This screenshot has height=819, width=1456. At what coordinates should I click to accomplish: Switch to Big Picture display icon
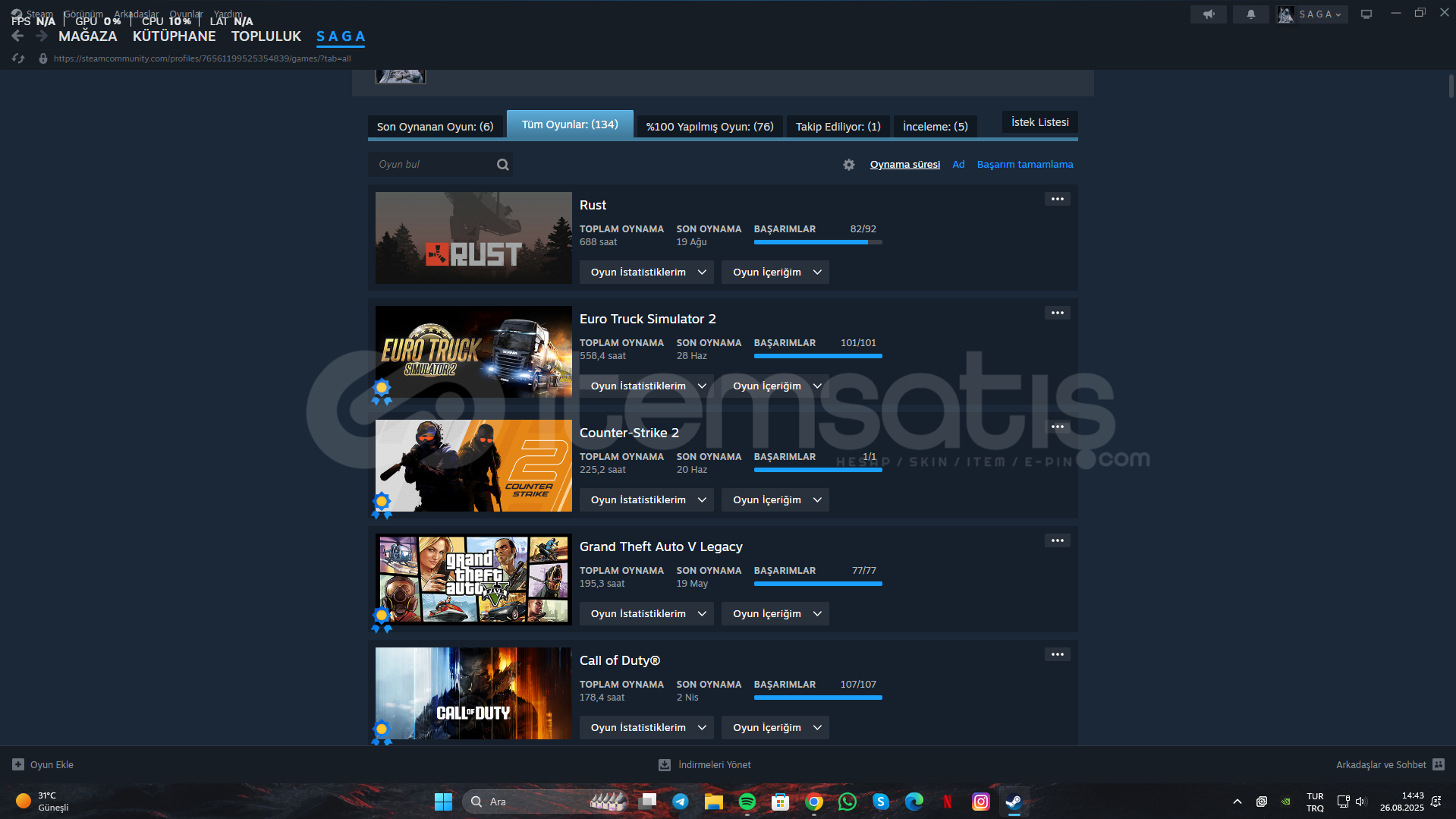pyautogui.click(x=1366, y=14)
